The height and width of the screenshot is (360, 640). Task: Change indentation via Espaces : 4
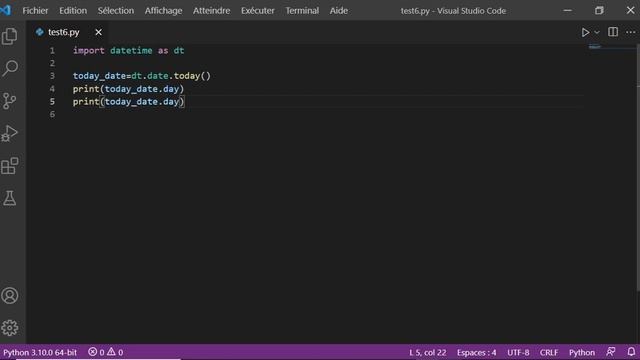(476, 352)
